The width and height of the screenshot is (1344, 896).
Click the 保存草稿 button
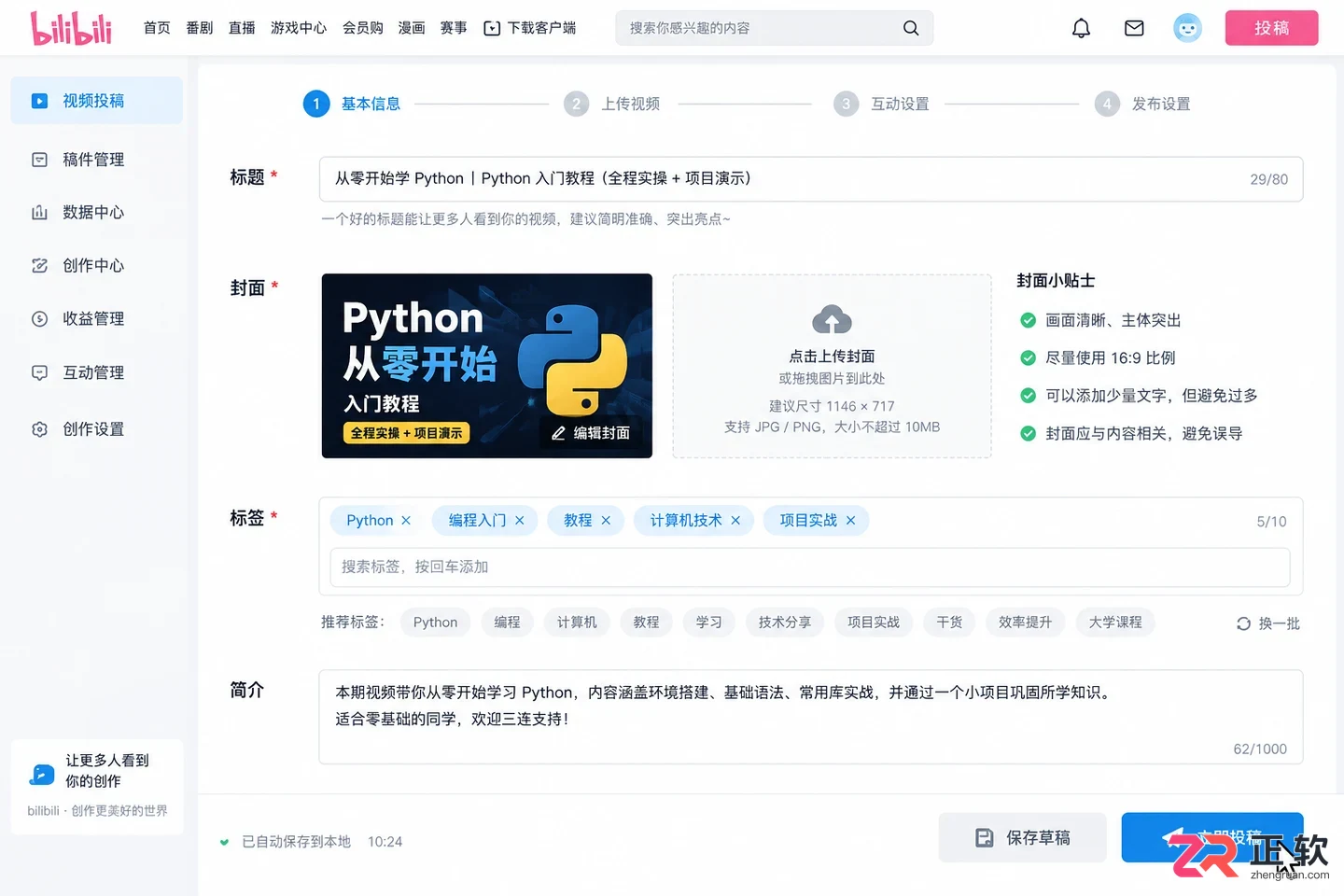(x=1022, y=837)
